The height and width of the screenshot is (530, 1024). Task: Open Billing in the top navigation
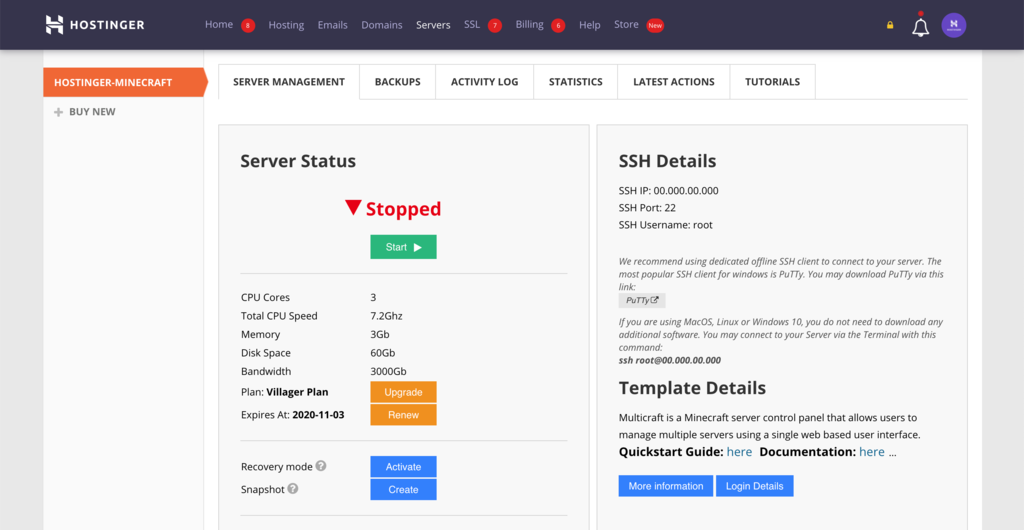point(529,25)
